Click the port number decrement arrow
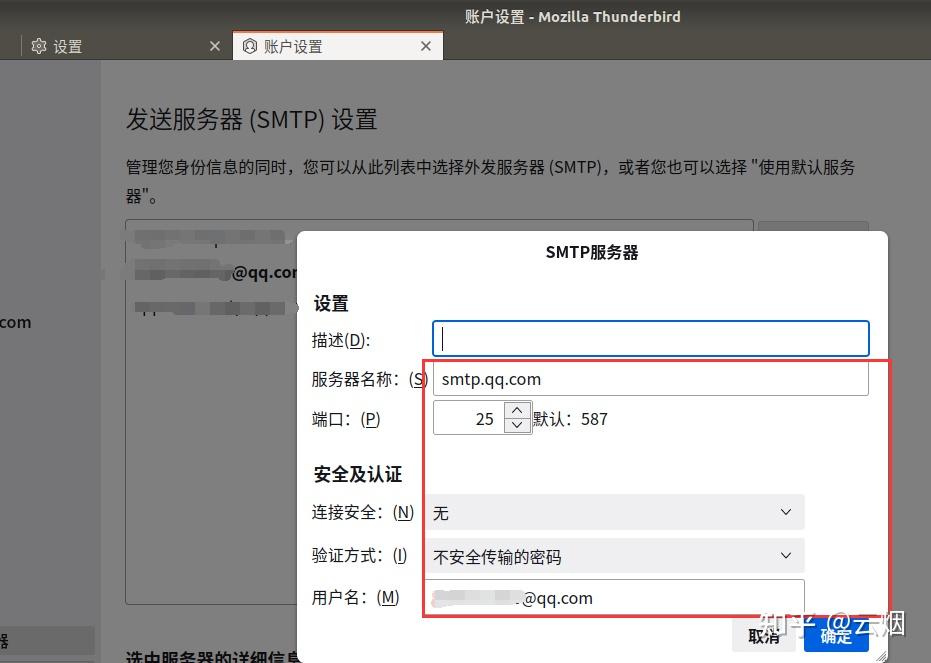The image size is (931, 663). 517,426
